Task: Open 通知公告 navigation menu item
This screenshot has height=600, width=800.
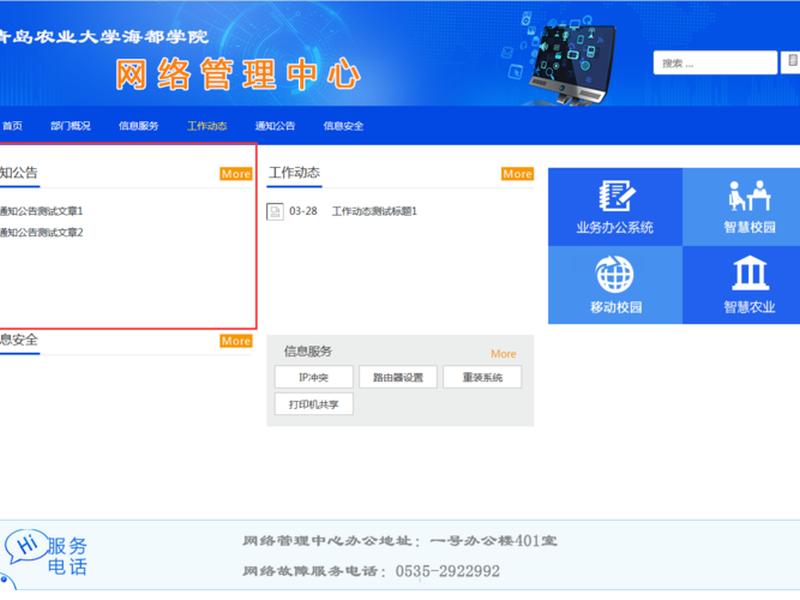Action: coord(275,126)
